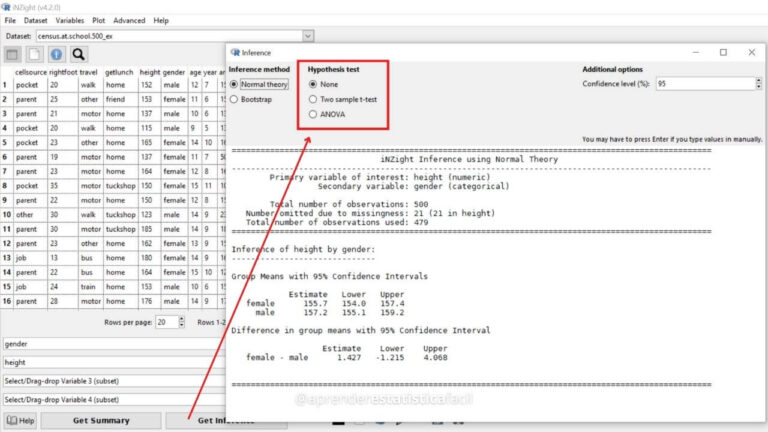Select the Normal theory inference method
The width and height of the screenshot is (768, 432).
pos(259,84)
